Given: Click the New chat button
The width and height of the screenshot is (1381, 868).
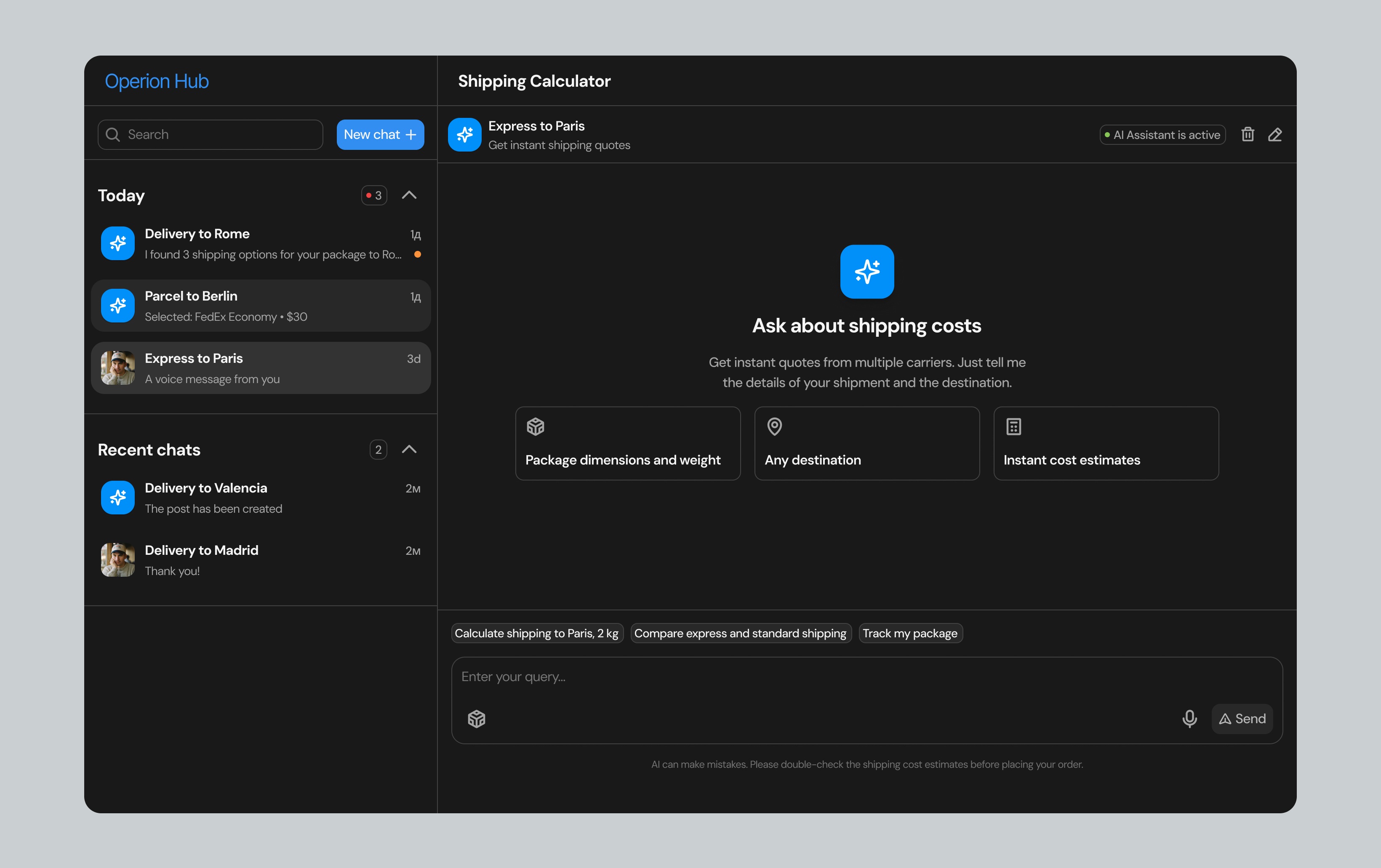Looking at the screenshot, I should pyautogui.click(x=380, y=134).
